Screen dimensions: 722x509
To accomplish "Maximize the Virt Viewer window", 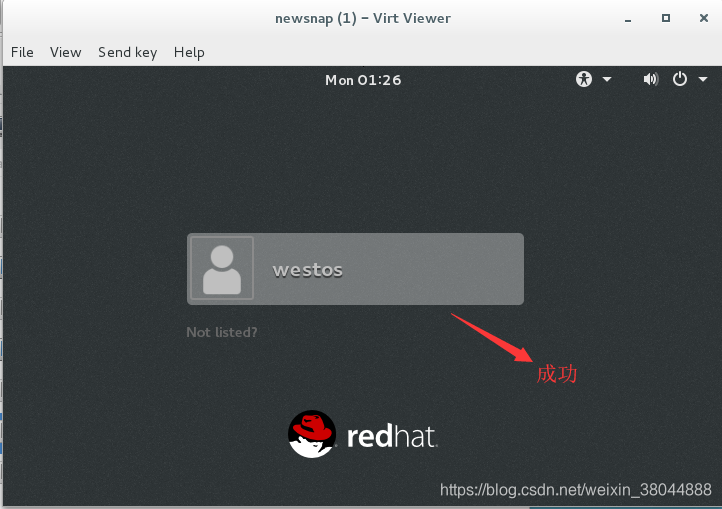I will pos(666,18).
